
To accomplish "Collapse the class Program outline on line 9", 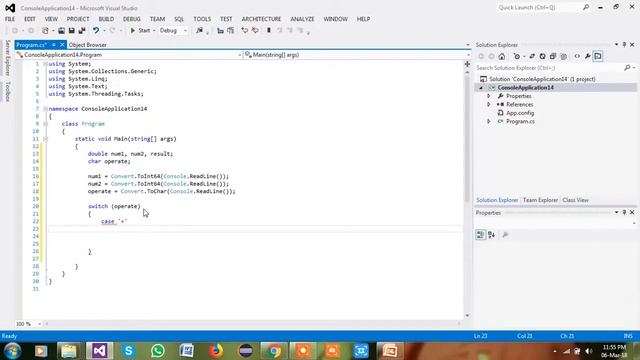I will 45,124.
